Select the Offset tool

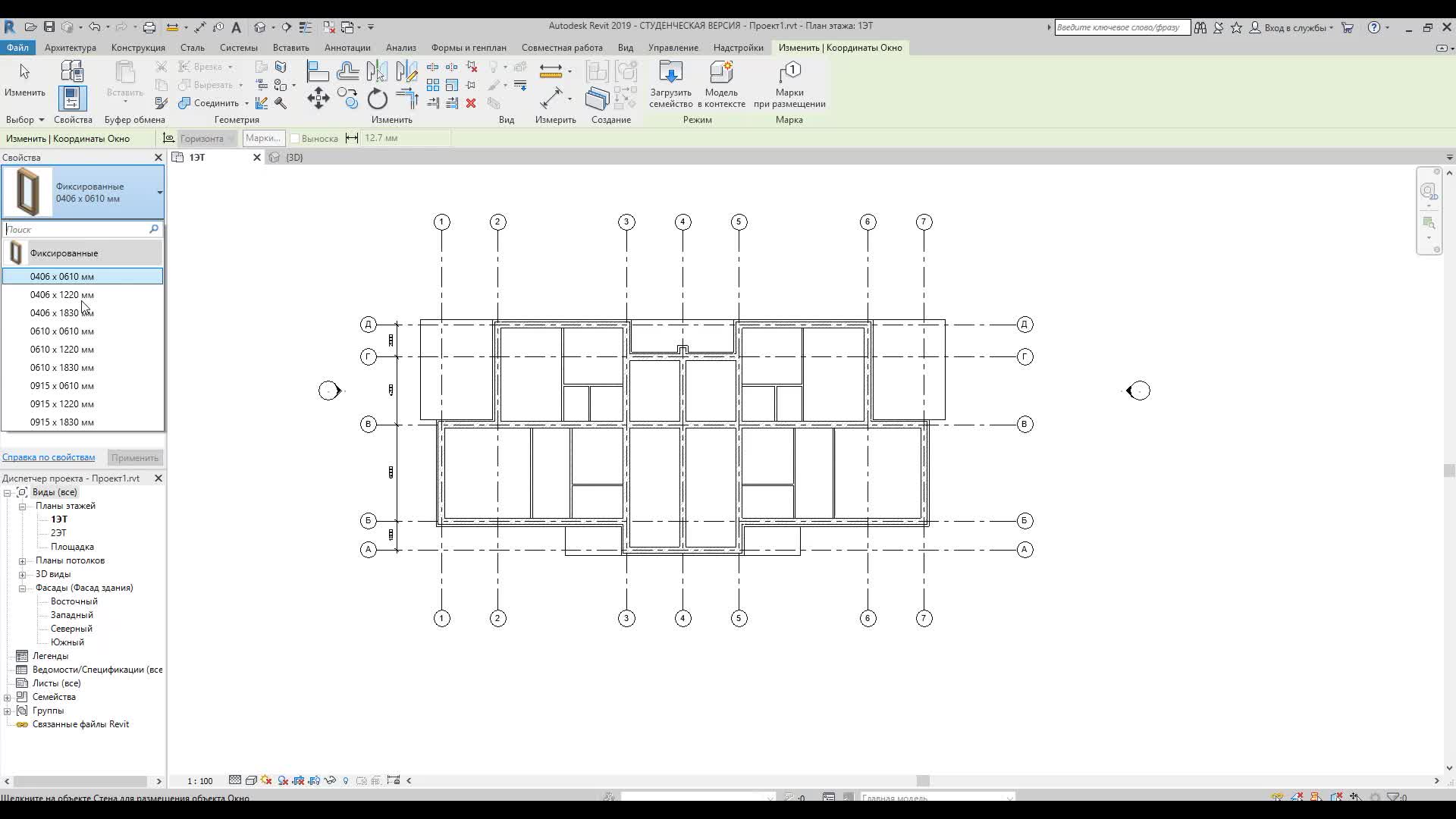coord(348,72)
